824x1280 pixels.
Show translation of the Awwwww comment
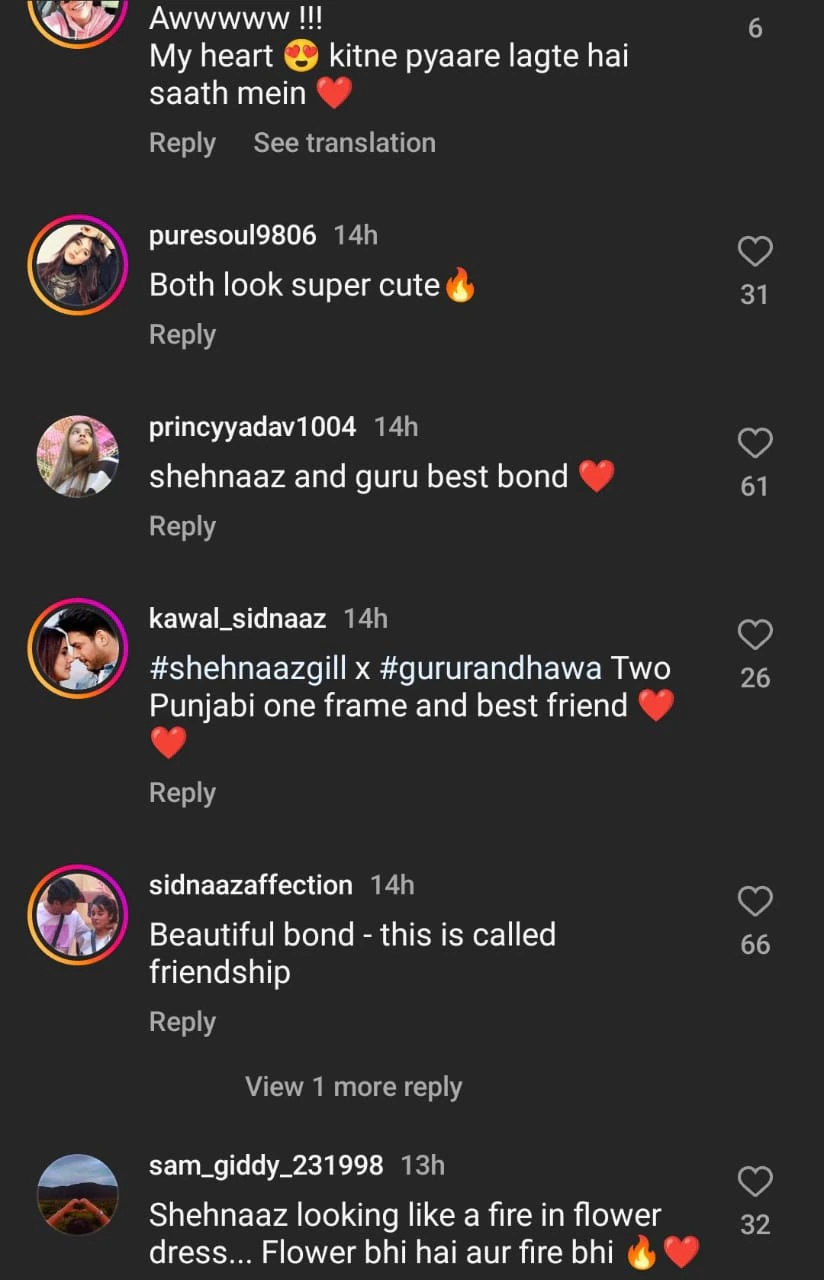(344, 143)
